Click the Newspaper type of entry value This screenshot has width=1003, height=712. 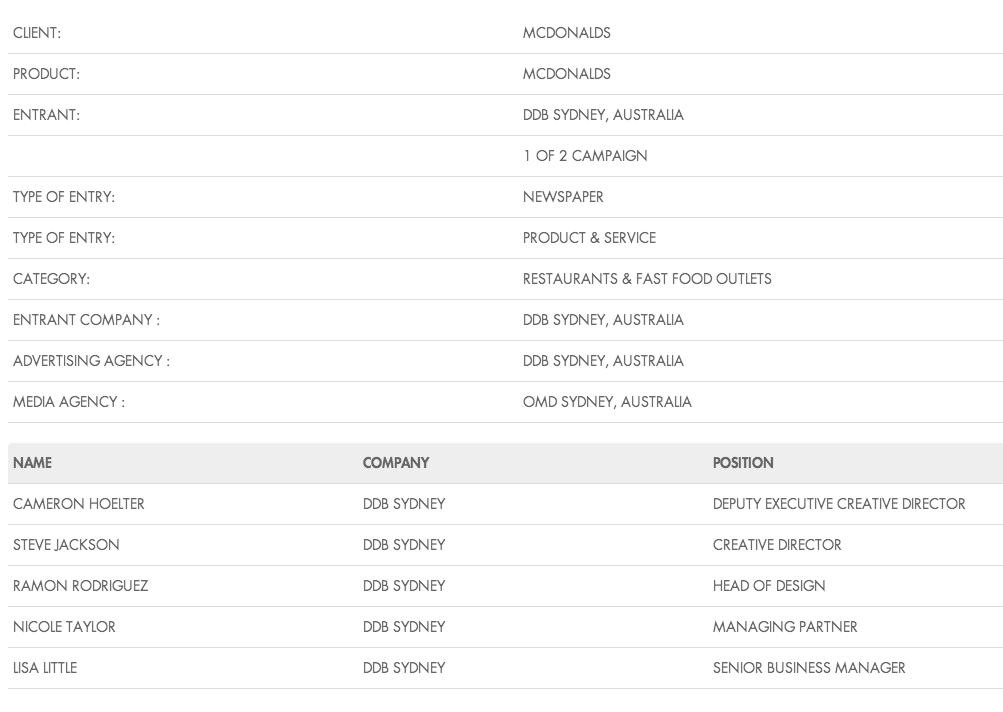(x=563, y=197)
